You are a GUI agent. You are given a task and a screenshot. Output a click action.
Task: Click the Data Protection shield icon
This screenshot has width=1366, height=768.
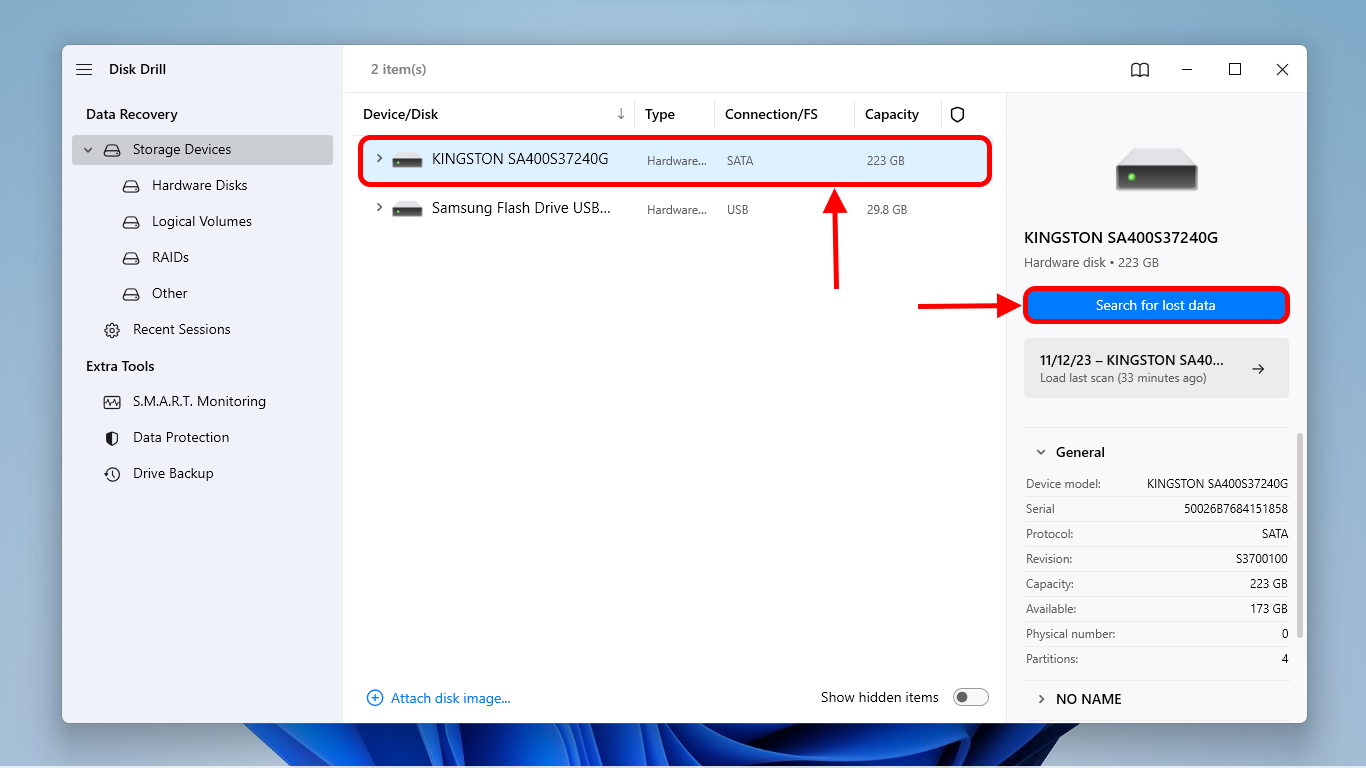pos(112,438)
